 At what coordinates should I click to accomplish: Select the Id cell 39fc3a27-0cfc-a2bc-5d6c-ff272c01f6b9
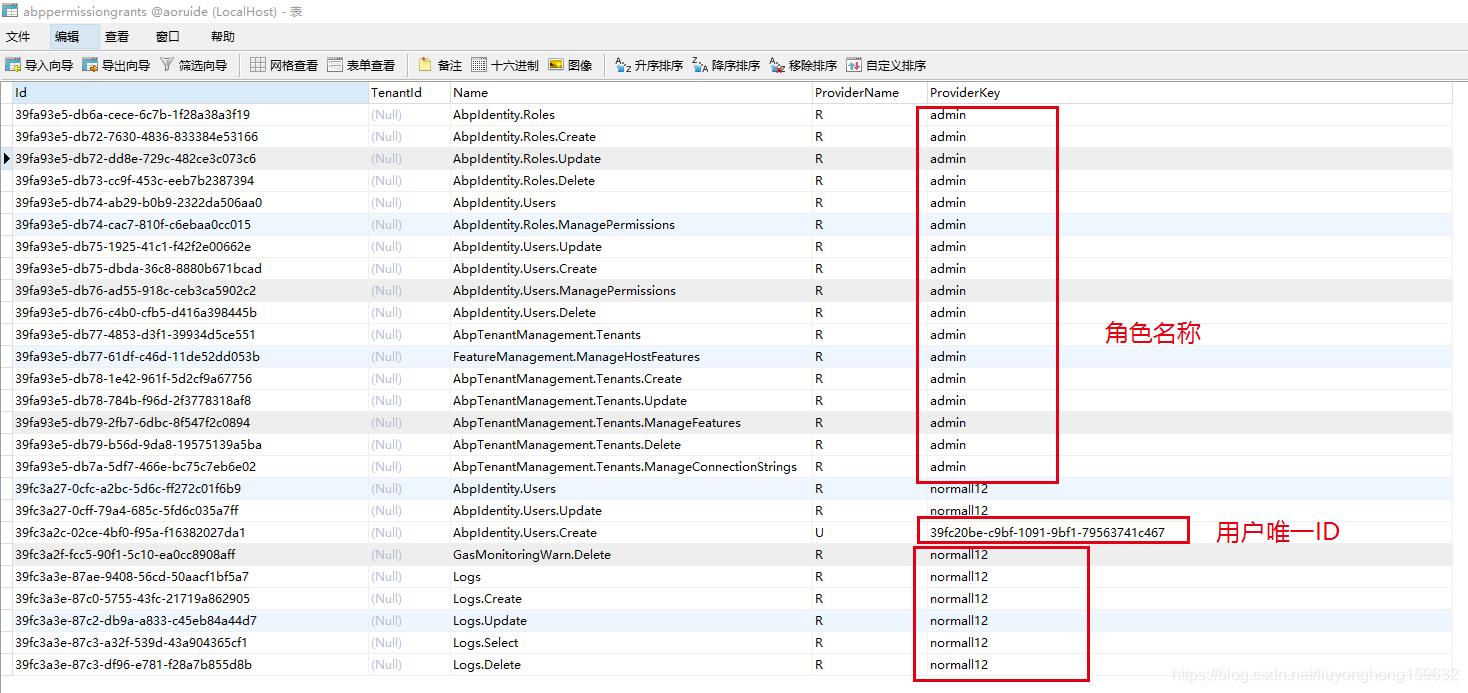[x=190, y=488]
